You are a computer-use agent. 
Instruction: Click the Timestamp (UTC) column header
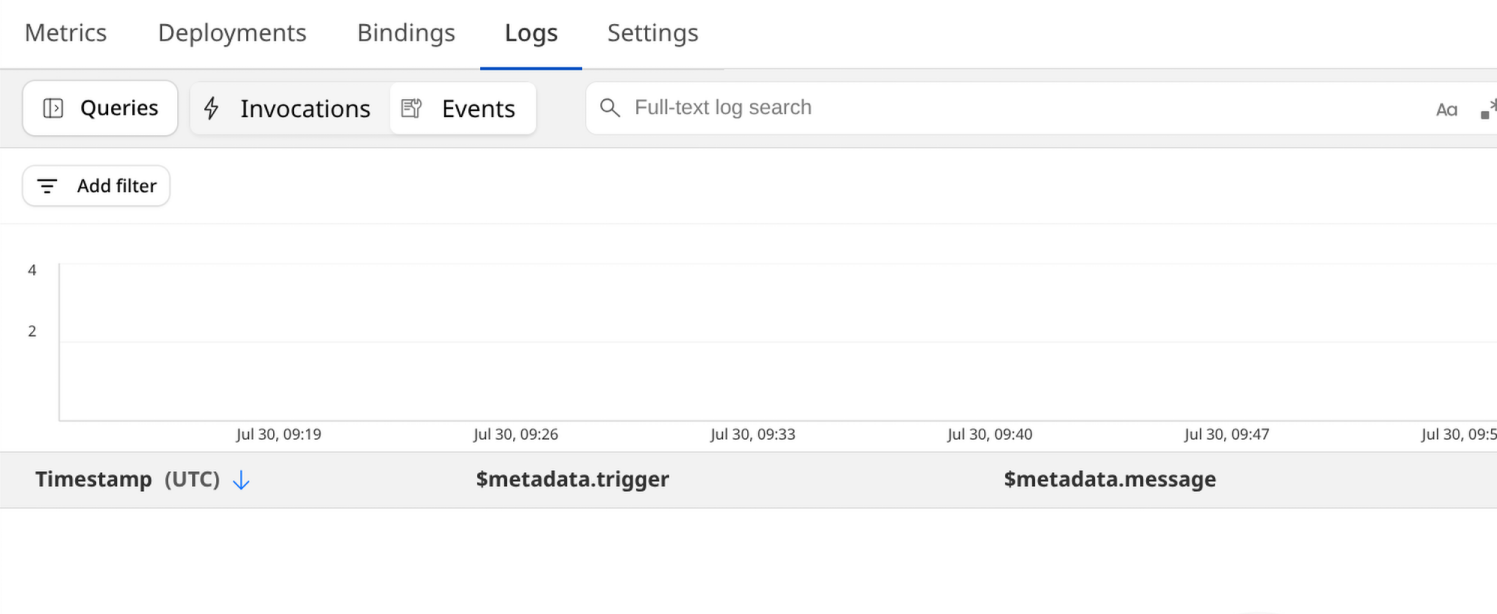(127, 480)
